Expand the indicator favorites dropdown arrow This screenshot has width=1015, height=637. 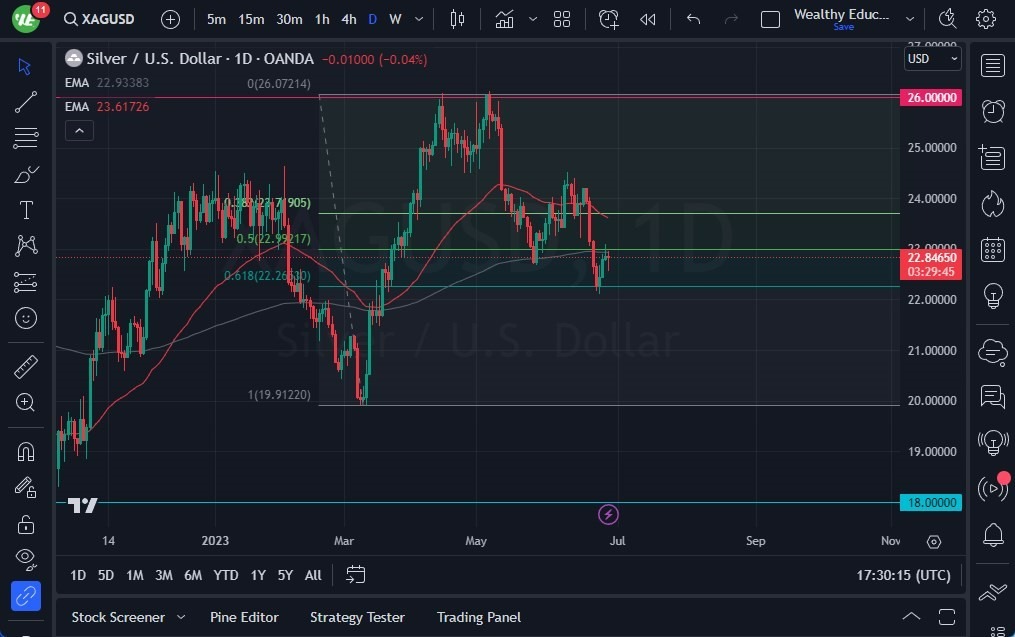pos(533,19)
